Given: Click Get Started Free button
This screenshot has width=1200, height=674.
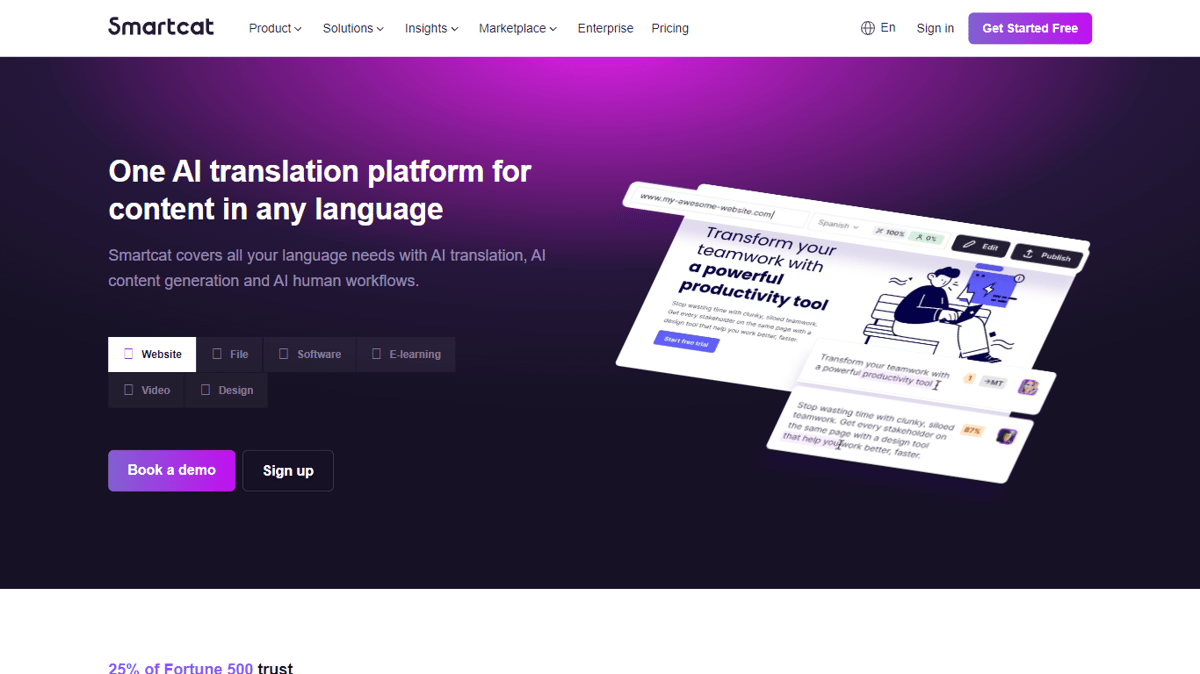Looking at the screenshot, I should (x=1030, y=28).
